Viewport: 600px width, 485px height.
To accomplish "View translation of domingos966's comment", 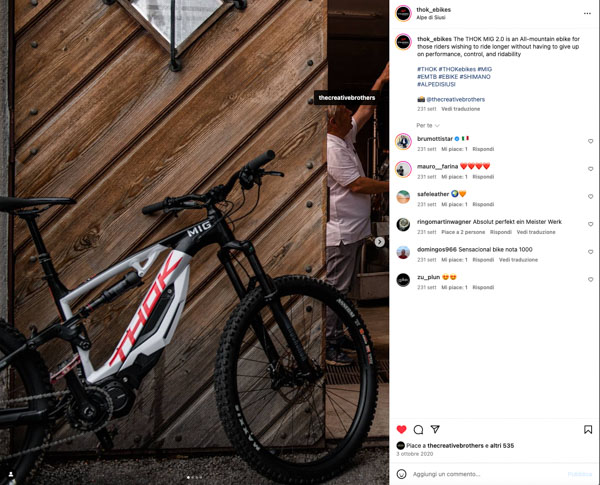I will [x=518, y=260].
